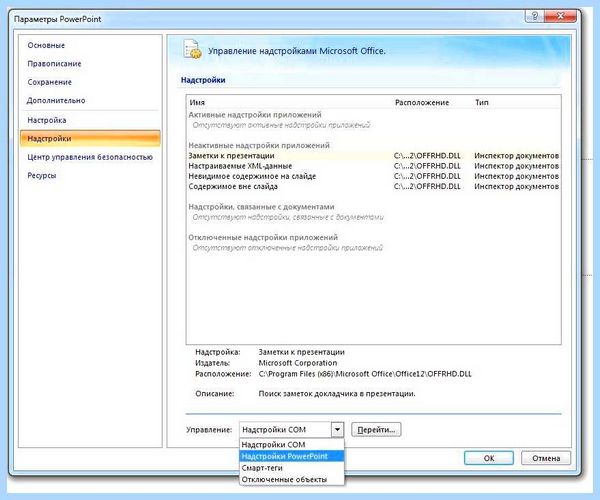Choose Отключенные объекты in dropdown list

pyautogui.click(x=292, y=479)
